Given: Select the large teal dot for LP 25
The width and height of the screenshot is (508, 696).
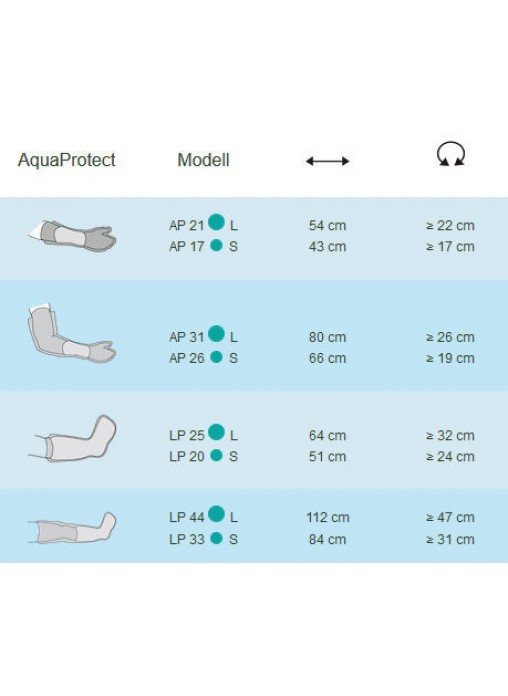Looking at the screenshot, I should (216, 432).
